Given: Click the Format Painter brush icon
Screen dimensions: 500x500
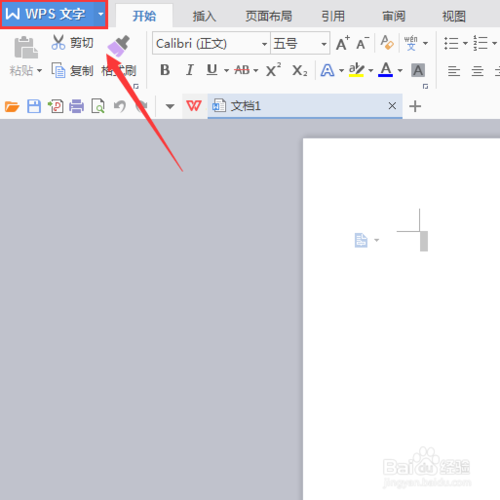Looking at the screenshot, I should [119, 46].
